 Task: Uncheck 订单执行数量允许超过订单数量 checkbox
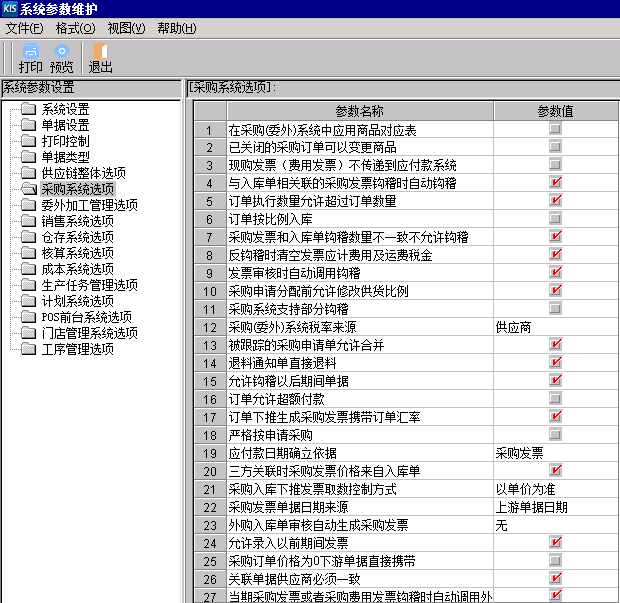(555, 200)
